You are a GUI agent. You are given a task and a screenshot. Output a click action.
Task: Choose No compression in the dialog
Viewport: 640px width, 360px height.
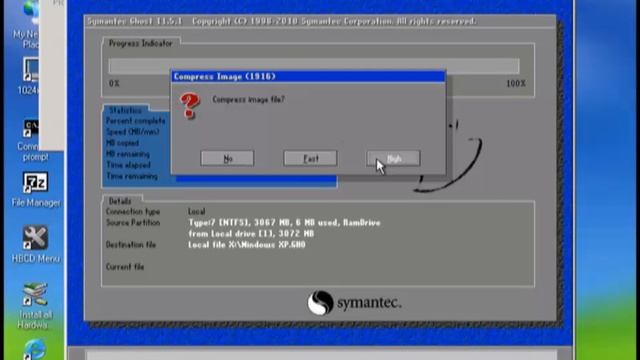pos(227,158)
